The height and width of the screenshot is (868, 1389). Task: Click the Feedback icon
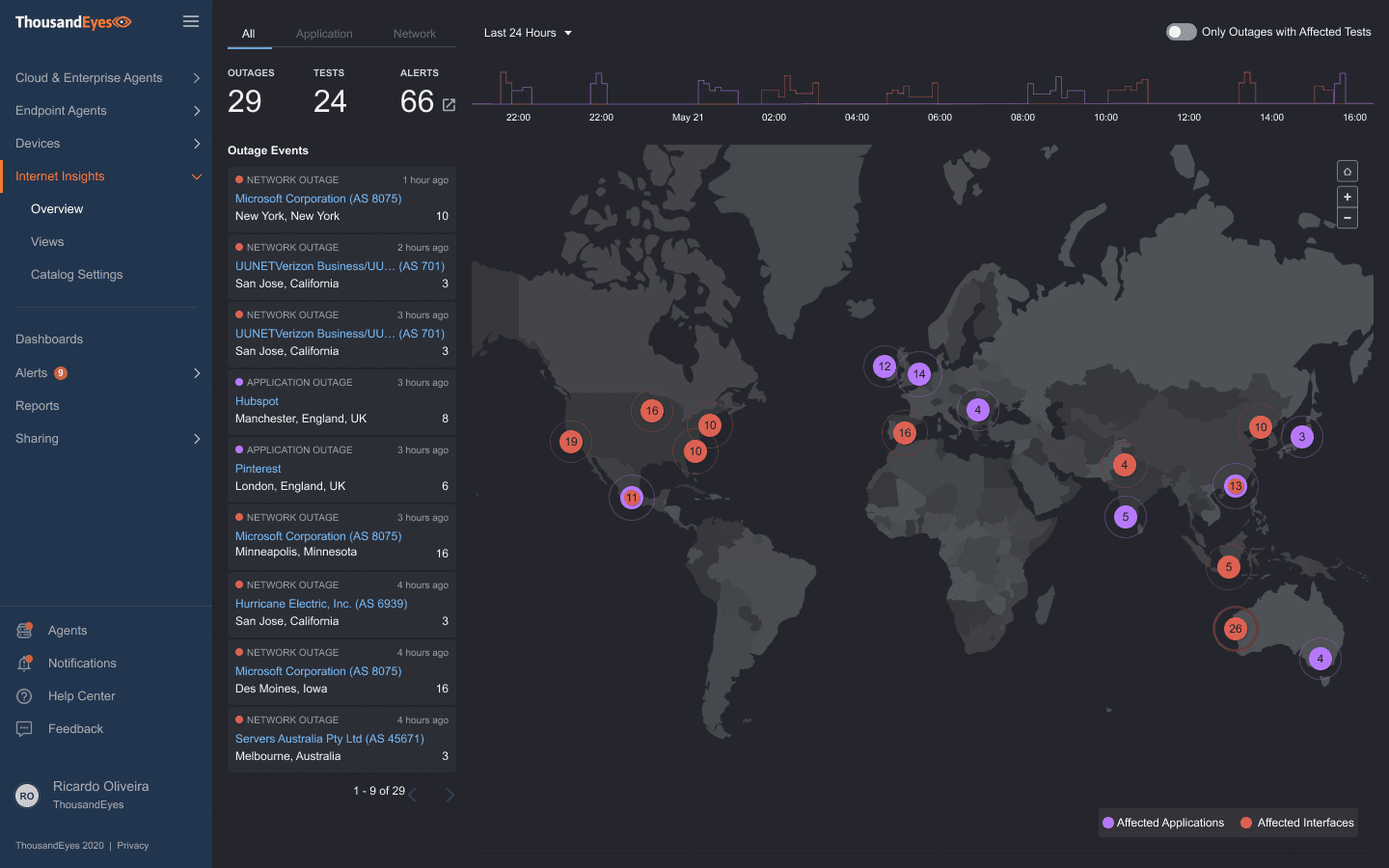click(23, 728)
